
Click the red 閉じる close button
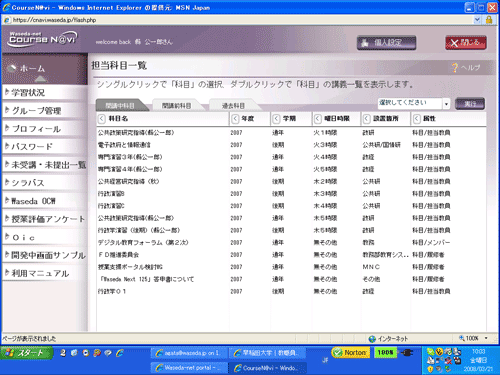pyautogui.click(x=466, y=43)
